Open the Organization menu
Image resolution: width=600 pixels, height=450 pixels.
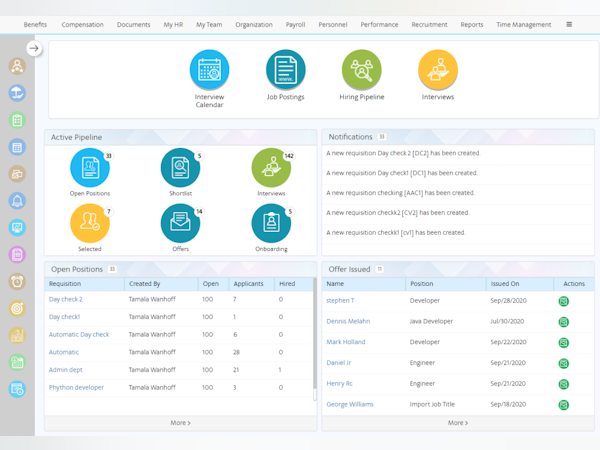tap(254, 24)
